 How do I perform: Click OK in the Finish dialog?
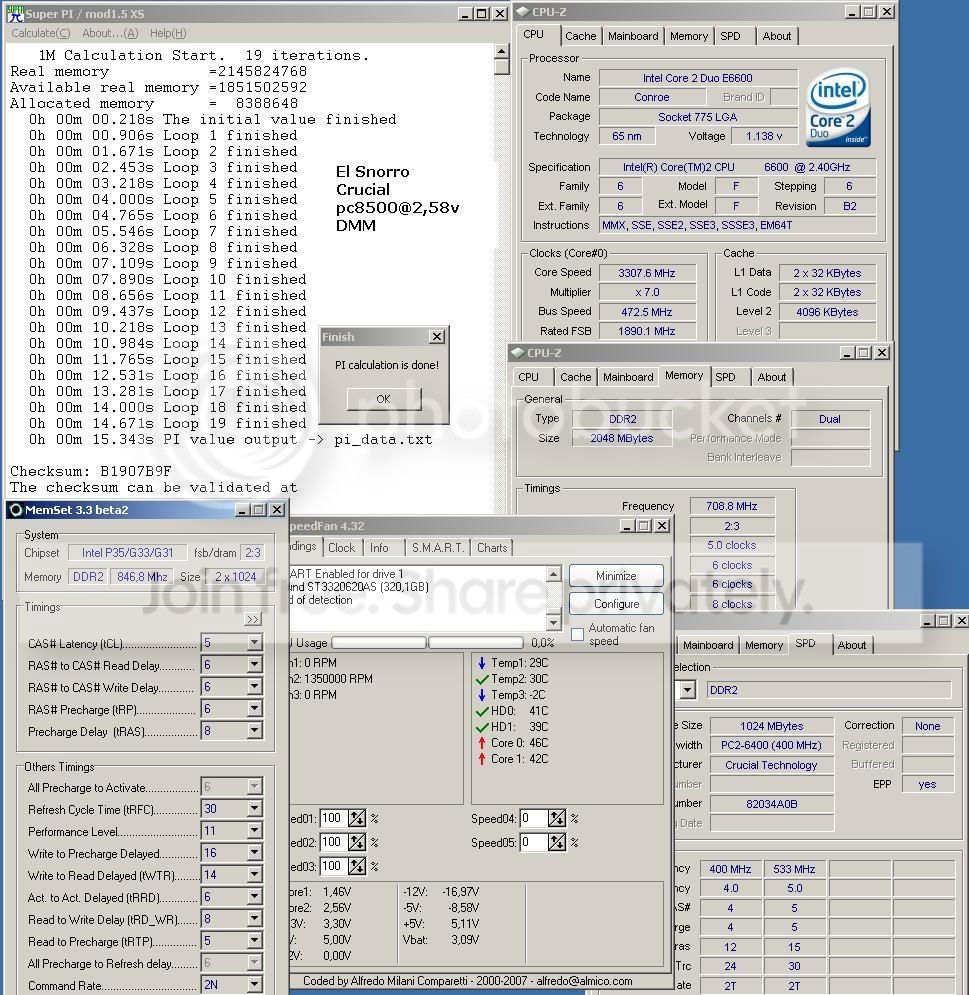pos(383,399)
